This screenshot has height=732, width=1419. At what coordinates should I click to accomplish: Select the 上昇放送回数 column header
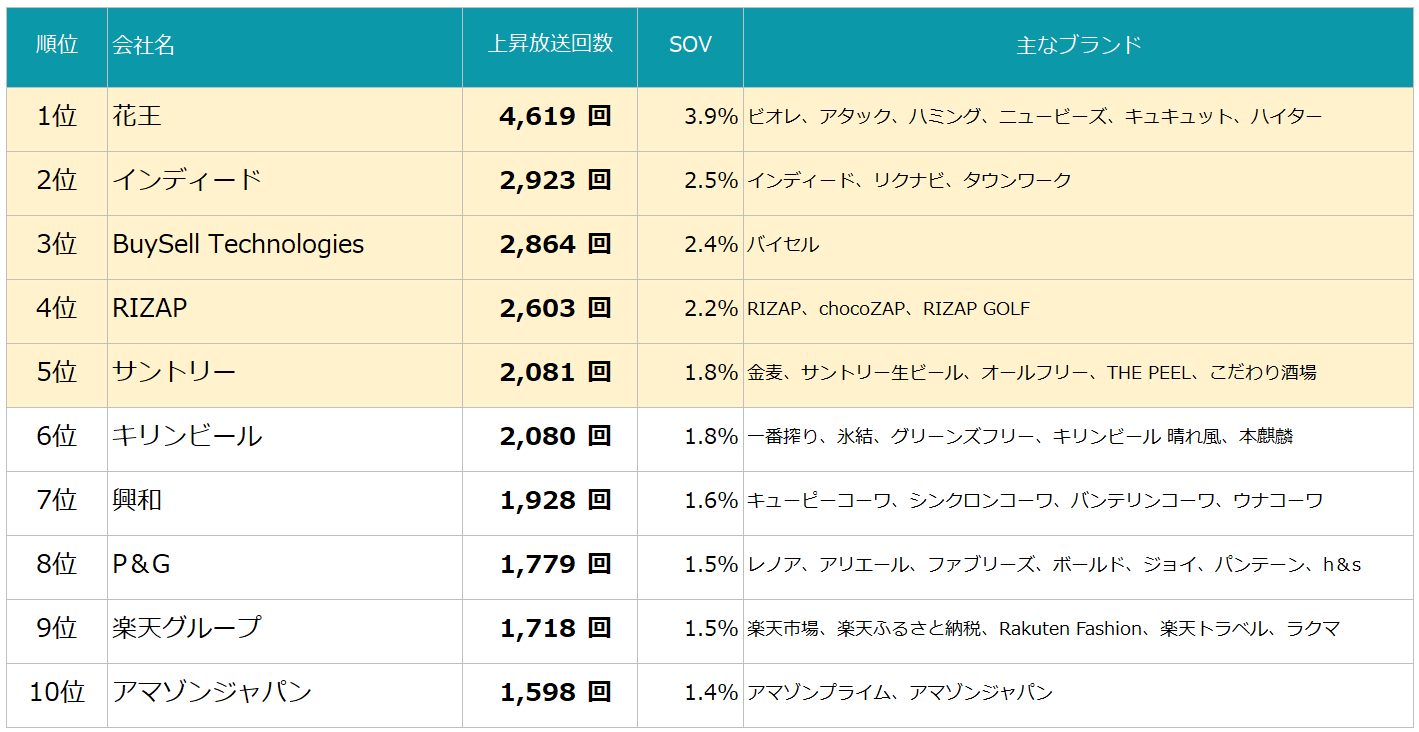coord(550,45)
